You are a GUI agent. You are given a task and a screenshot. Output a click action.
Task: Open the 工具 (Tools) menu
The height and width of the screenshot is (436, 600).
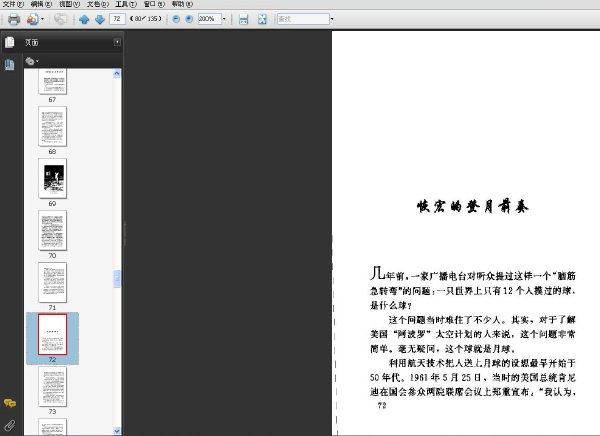[x=126, y=4]
